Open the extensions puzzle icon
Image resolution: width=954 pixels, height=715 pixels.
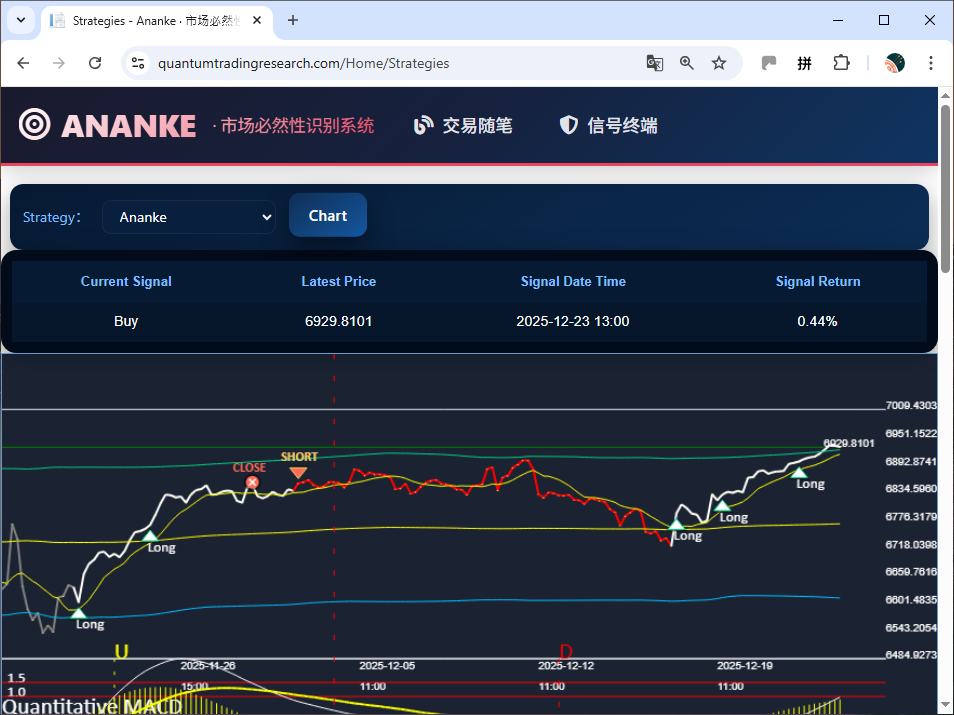click(841, 62)
